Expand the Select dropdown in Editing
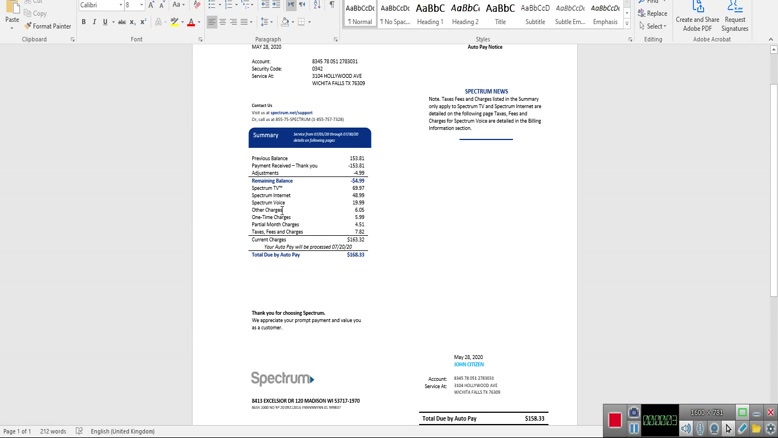 pyautogui.click(x=655, y=26)
